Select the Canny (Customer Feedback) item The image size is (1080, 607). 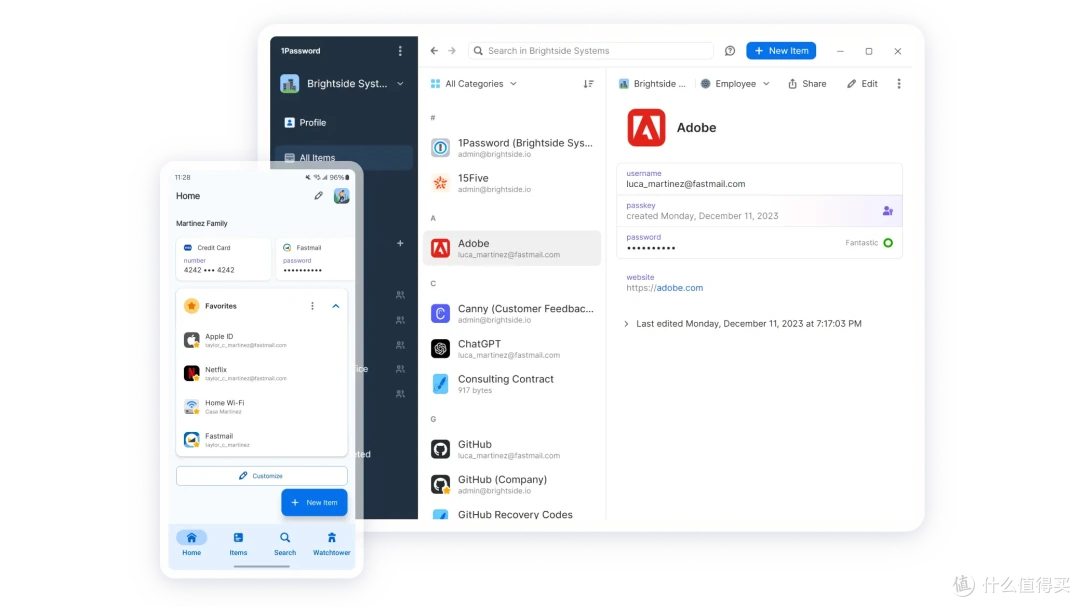pos(512,313)
